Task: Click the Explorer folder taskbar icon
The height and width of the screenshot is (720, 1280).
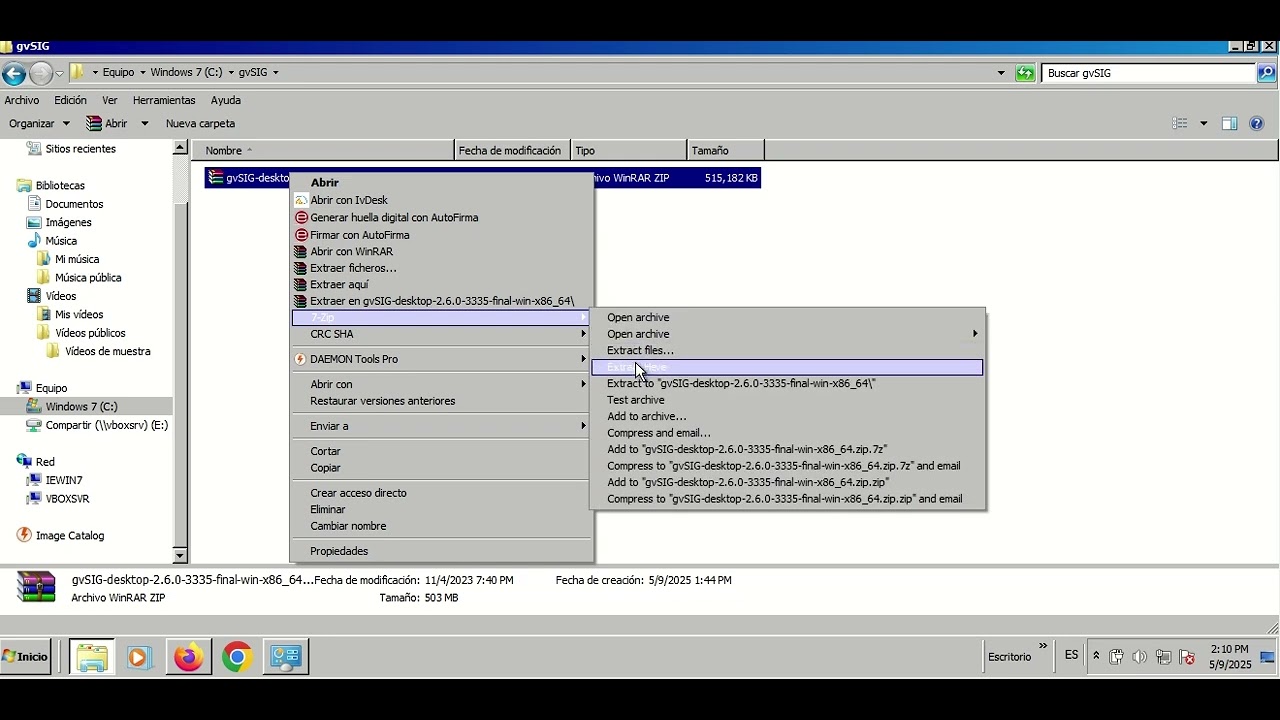Action: click(x=92, y=657)
